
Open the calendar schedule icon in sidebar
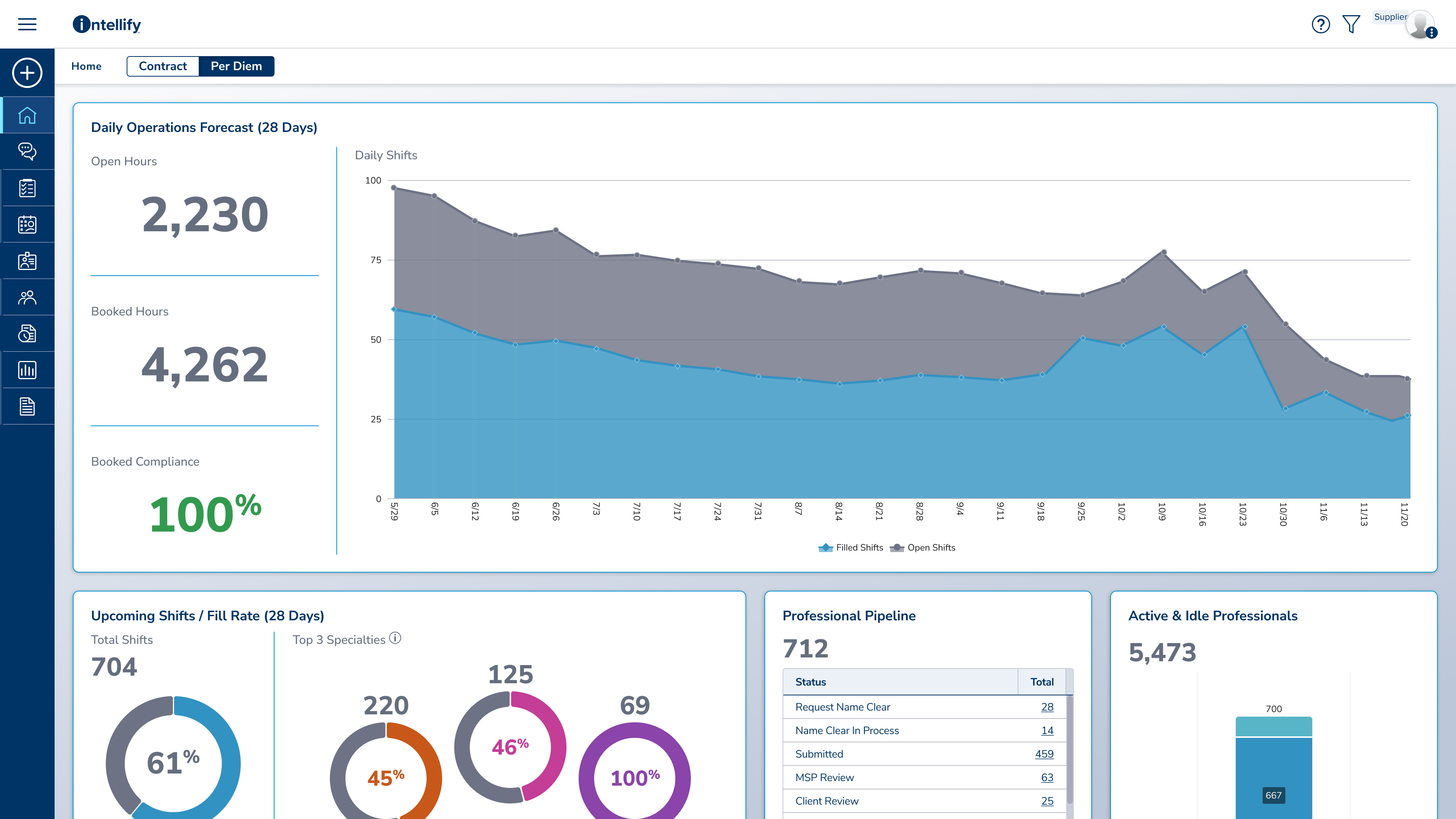point(27,224)
